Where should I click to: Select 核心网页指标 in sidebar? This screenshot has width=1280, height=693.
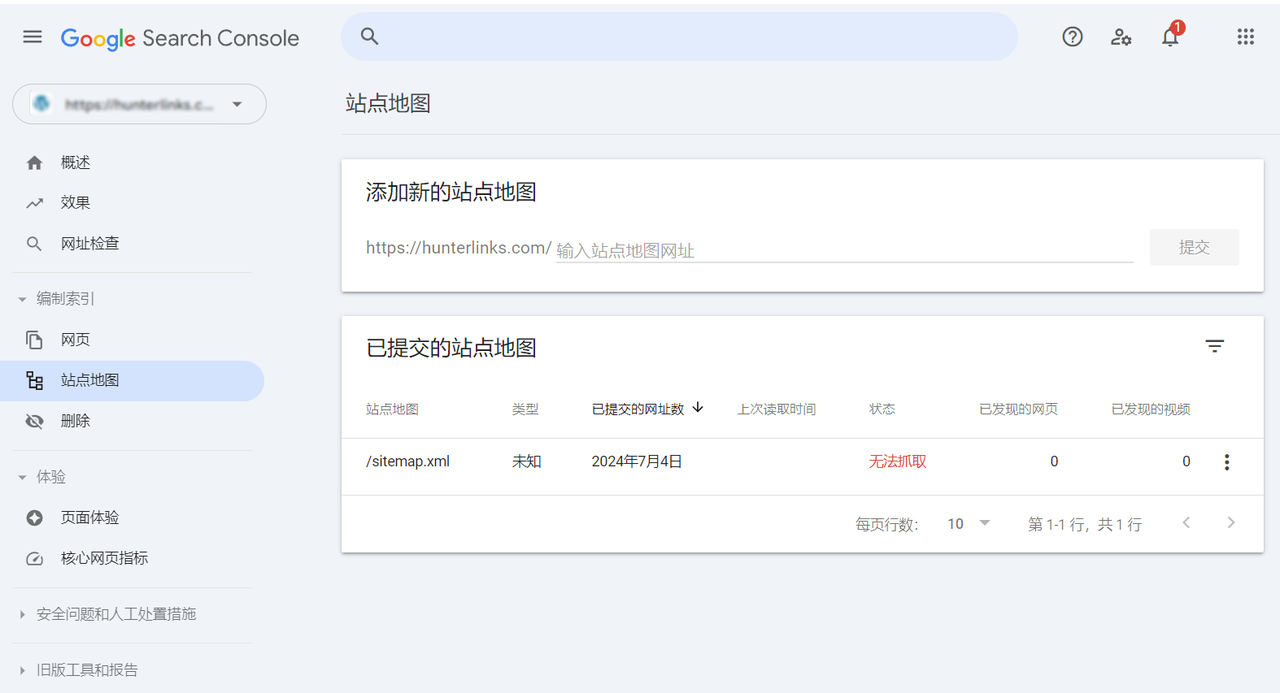coord(104,558)
